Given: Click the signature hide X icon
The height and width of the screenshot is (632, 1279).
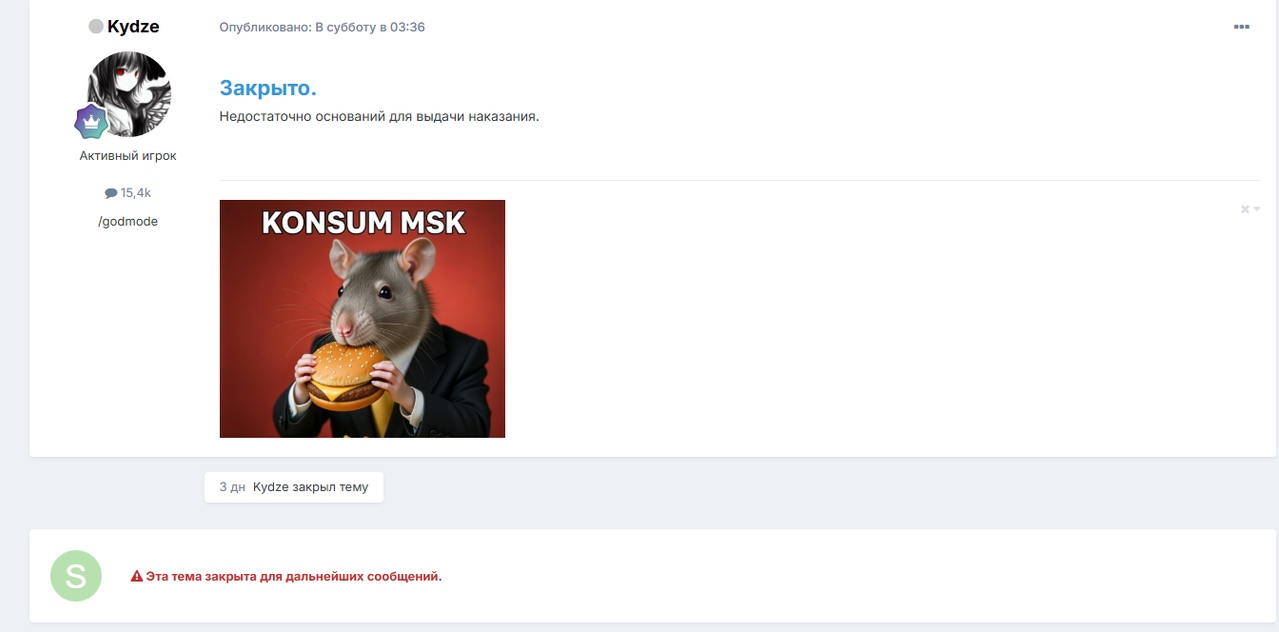Looking at the screenshot, I should click(1245, 209).
